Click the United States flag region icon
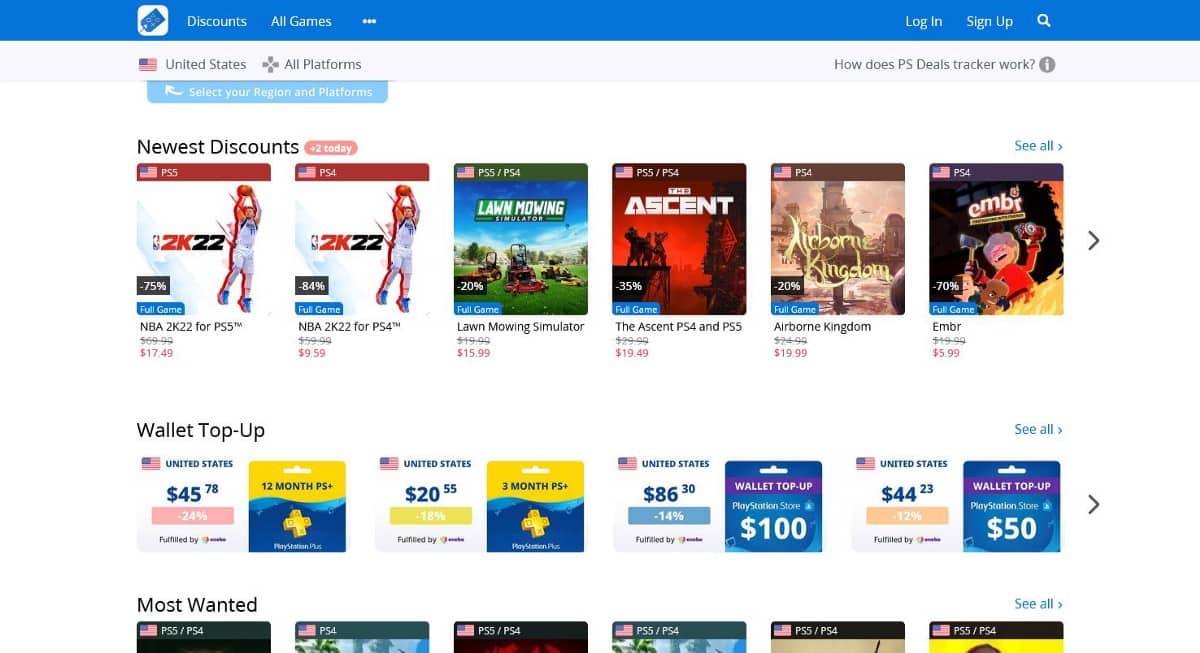Viewport: 1200px width, 653px height. [148, 64]
